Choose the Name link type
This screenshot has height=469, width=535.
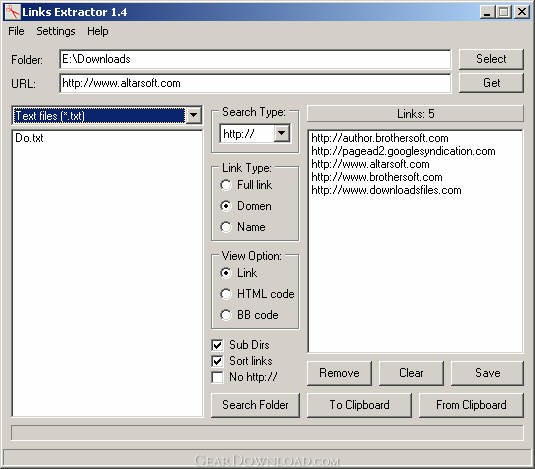[226, 227]
